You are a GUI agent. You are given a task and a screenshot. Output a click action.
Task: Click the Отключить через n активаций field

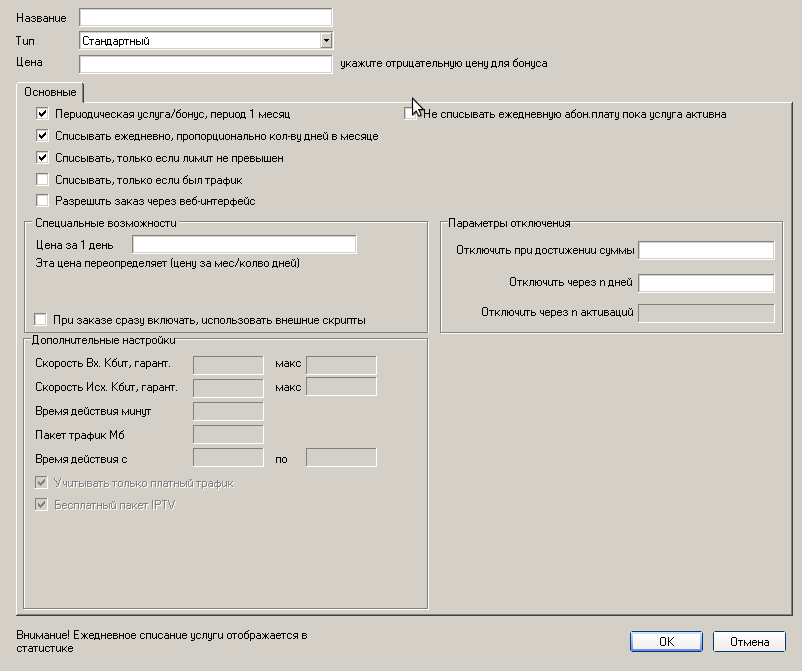tap(706, 313)
